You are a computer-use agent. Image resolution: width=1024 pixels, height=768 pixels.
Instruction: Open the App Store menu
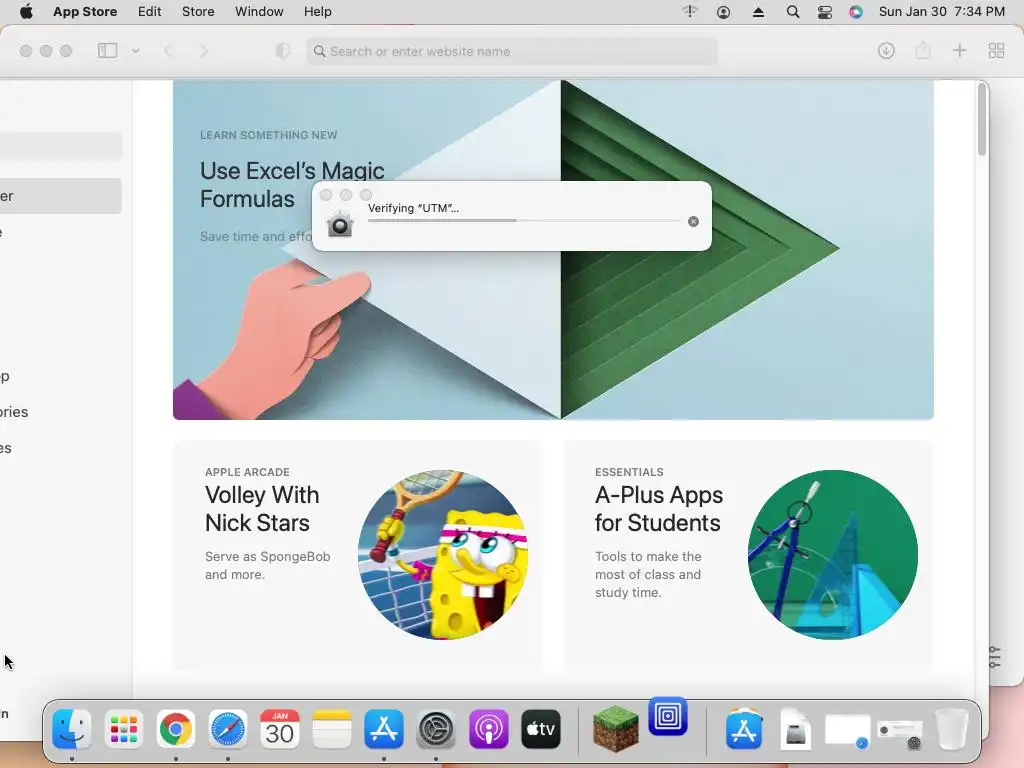tap(85, 12)
